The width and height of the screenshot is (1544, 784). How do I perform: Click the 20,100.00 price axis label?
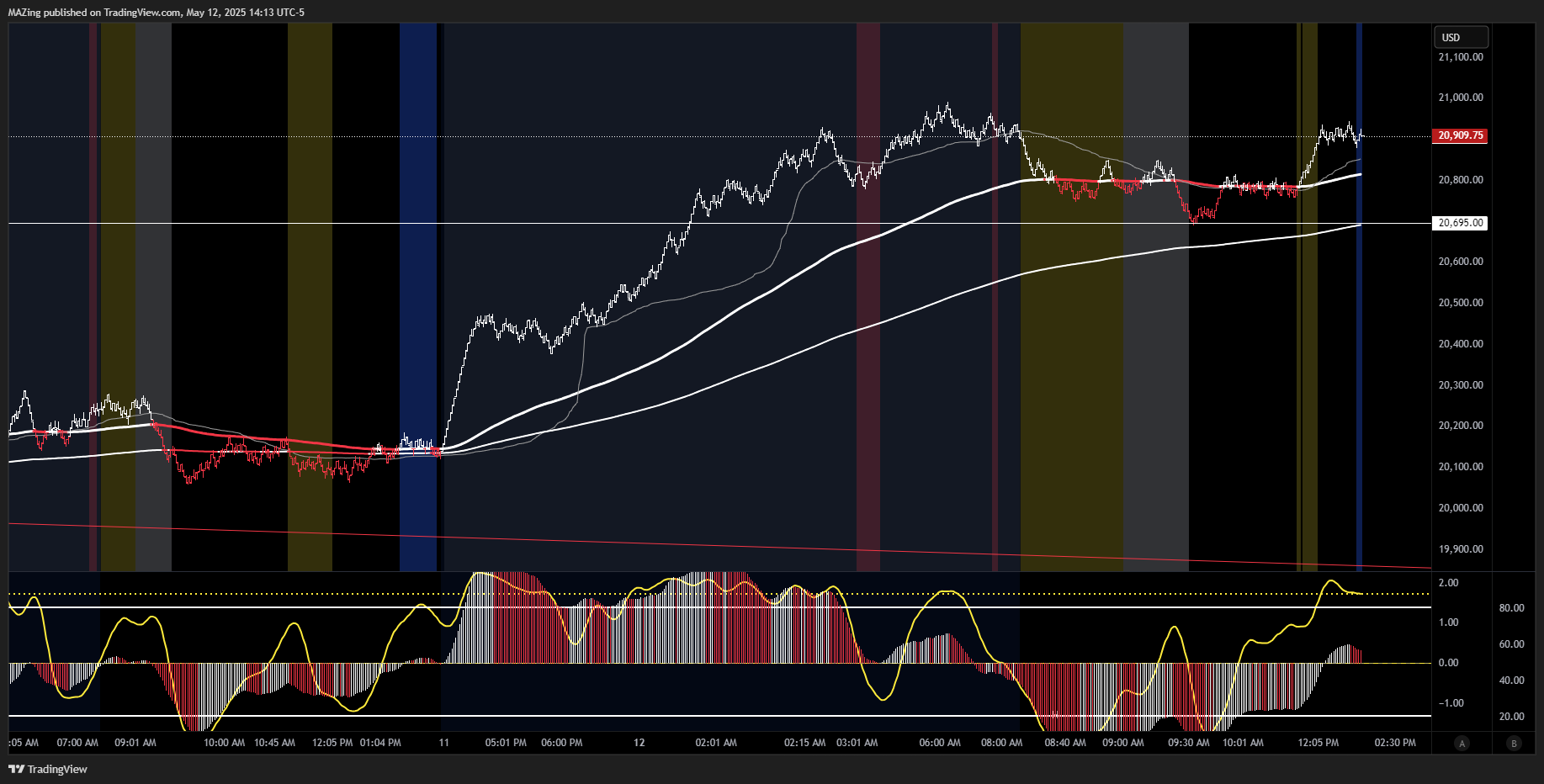pos(1461,467)
